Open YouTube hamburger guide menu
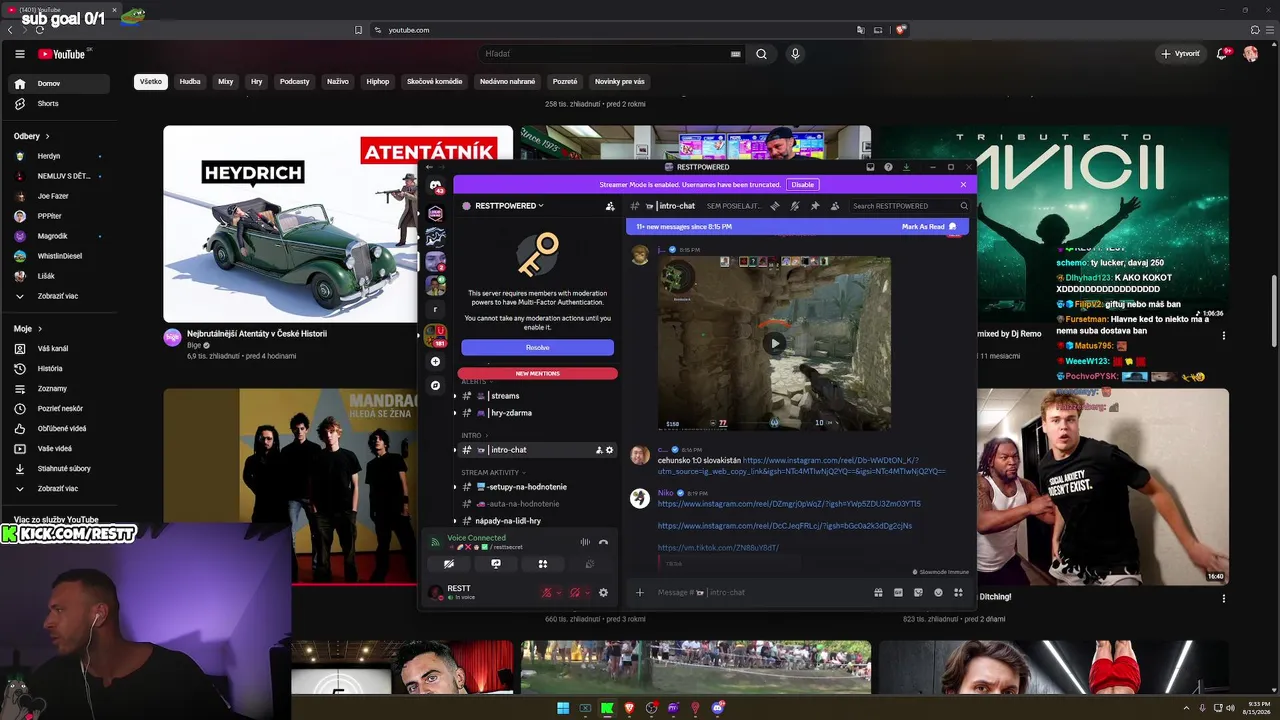 (x=19, y=54)
